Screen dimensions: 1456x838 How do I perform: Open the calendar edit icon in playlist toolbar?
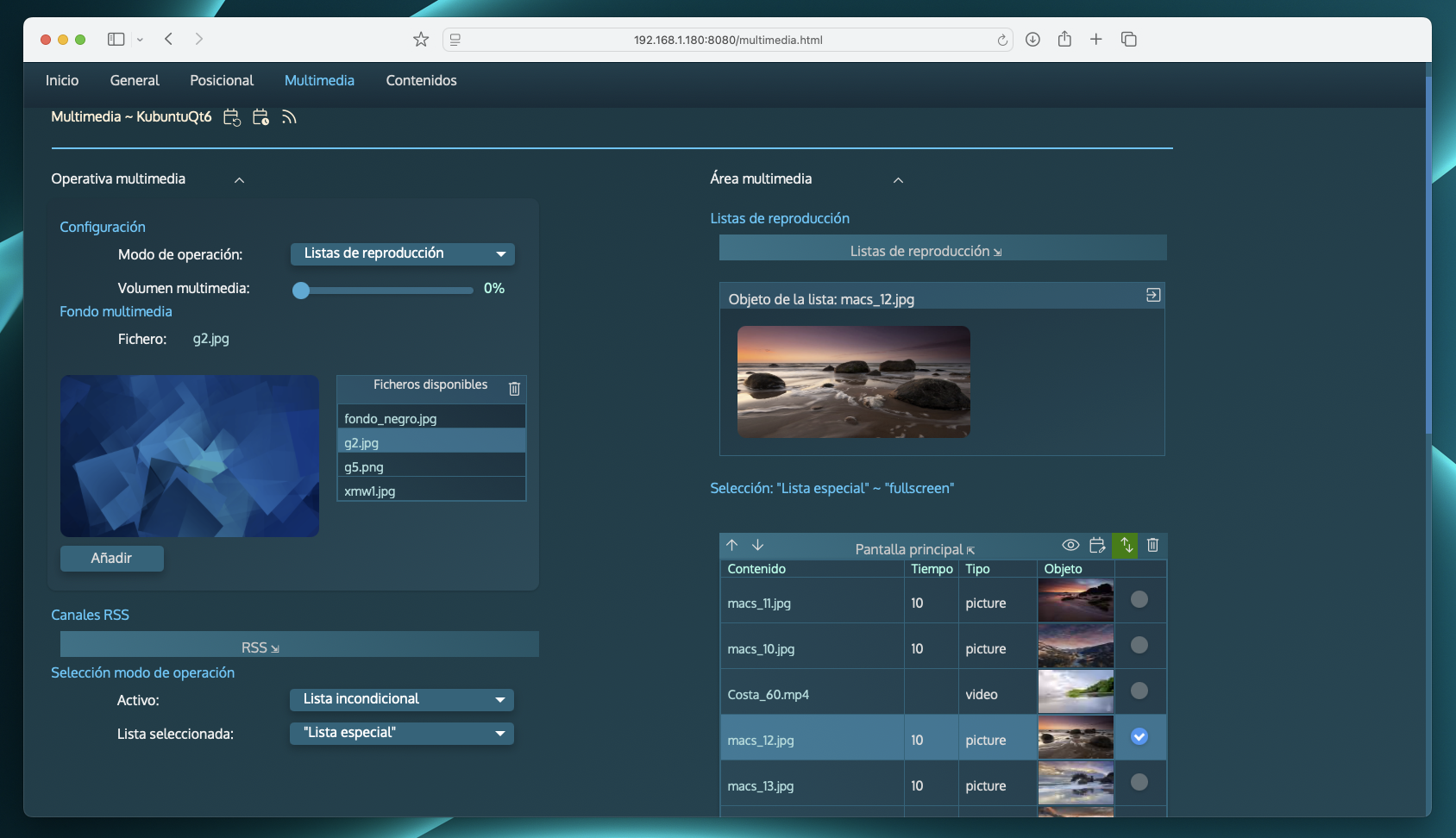click(1097, 545)
